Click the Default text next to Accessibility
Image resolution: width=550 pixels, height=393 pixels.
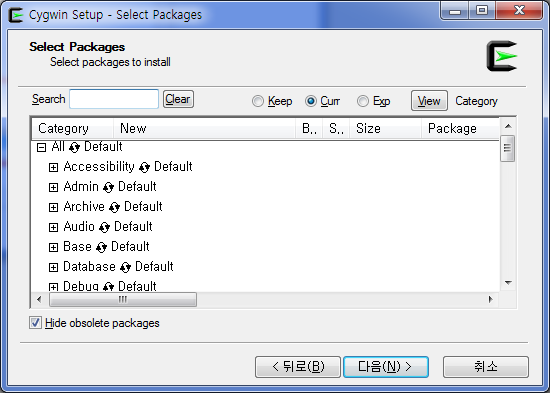click(173, 166)
